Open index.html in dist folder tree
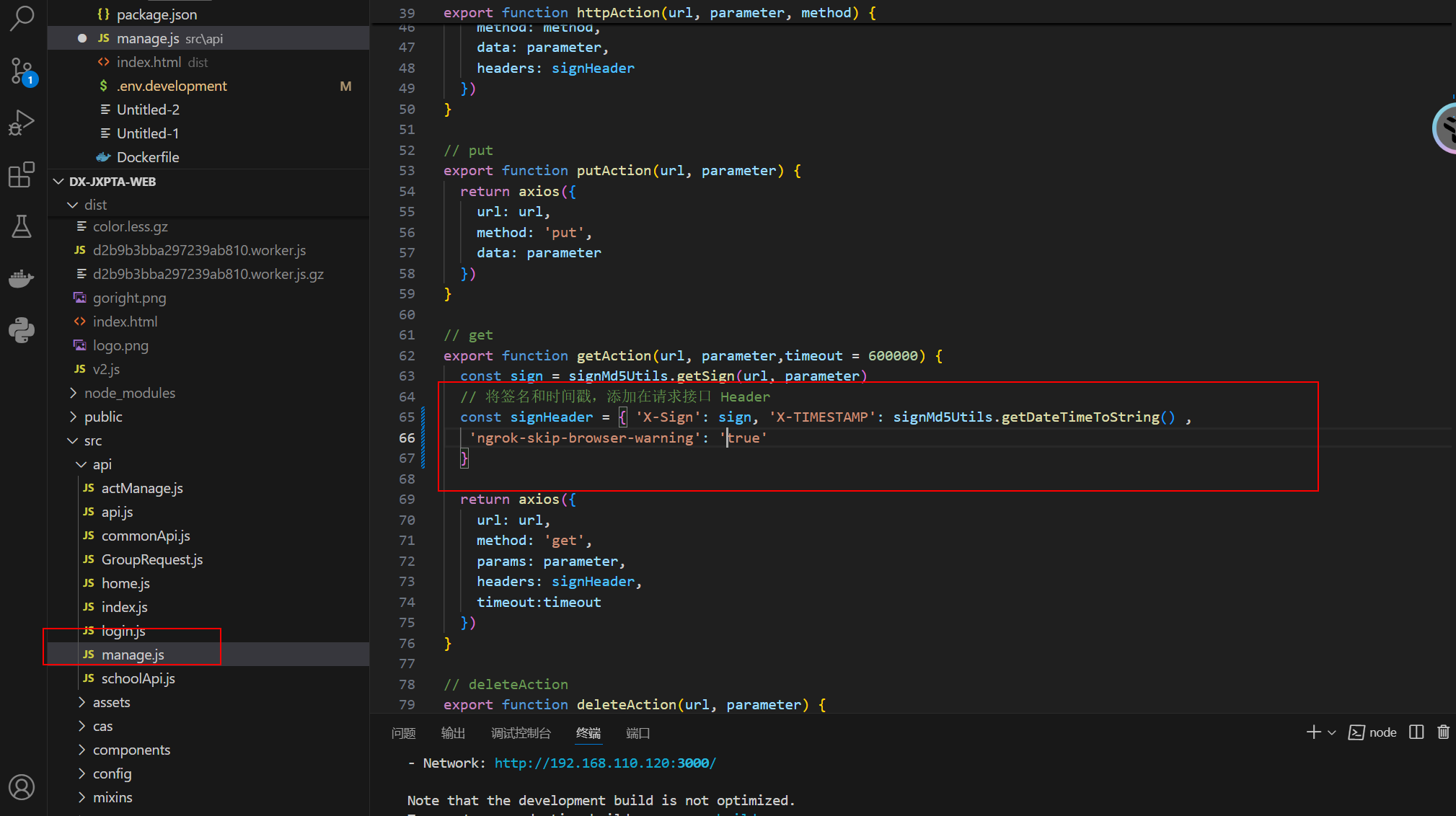 (x=208, y=321)
